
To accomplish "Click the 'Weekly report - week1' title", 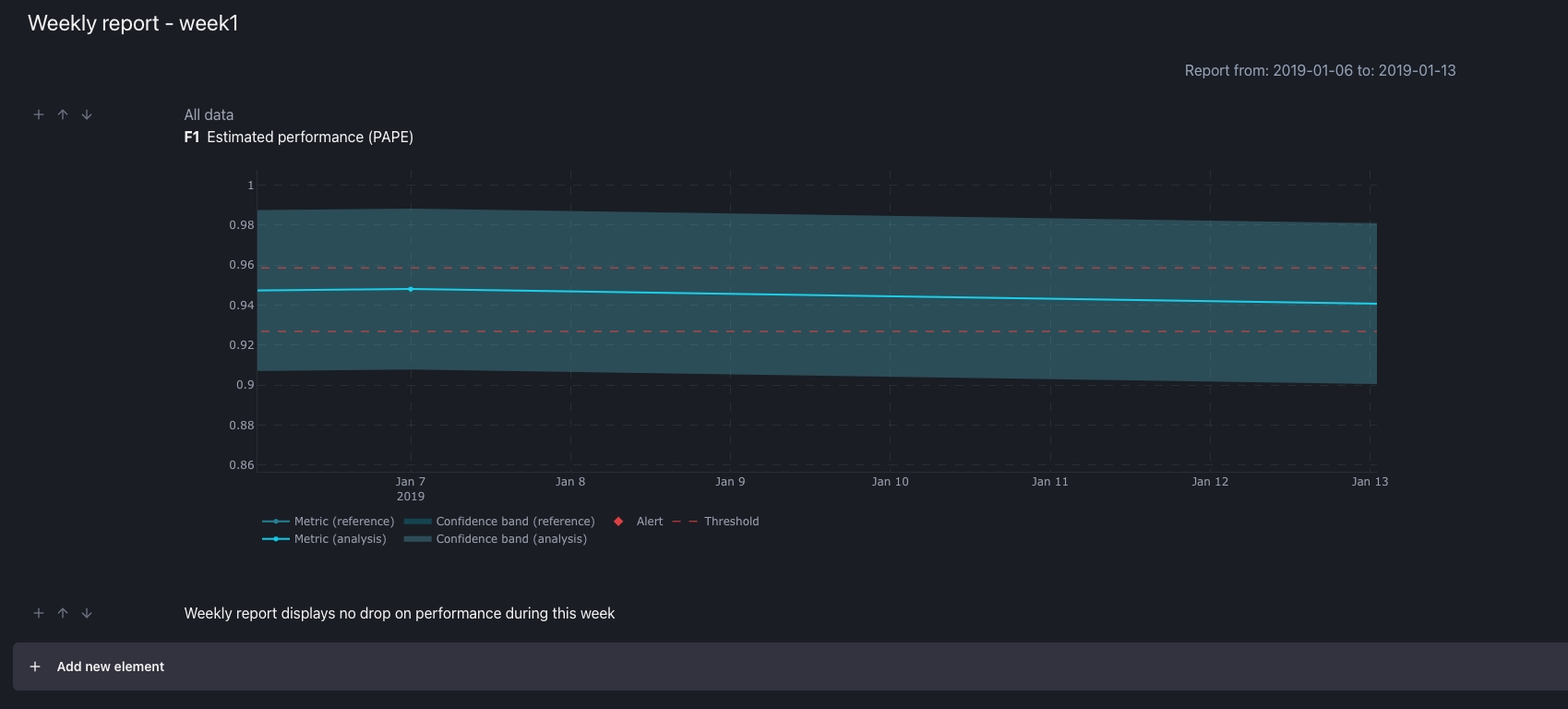I will tap(133, 23).
